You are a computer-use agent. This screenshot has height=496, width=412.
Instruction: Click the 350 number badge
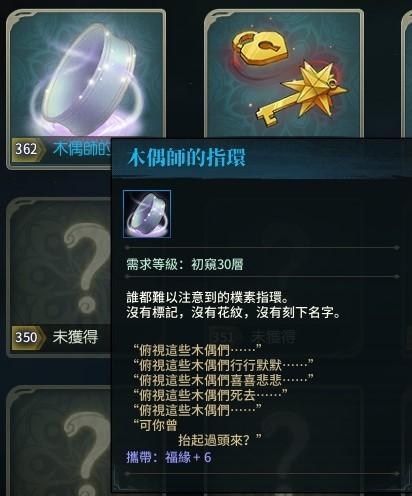28,337
